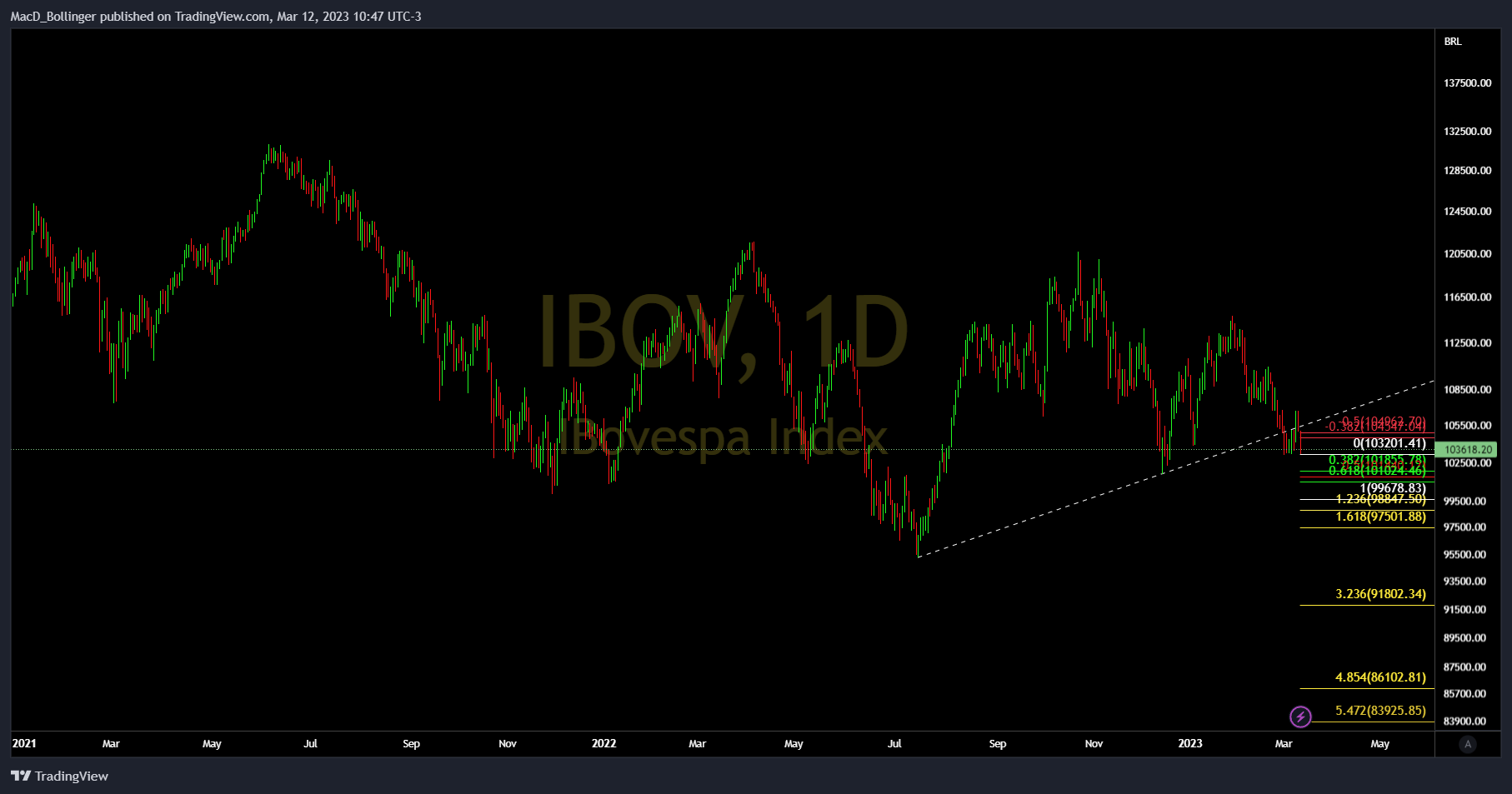1512x794 pixels.
Task: Click the 1.236(98847.50) Fibonacci label
Action: 1380,499
